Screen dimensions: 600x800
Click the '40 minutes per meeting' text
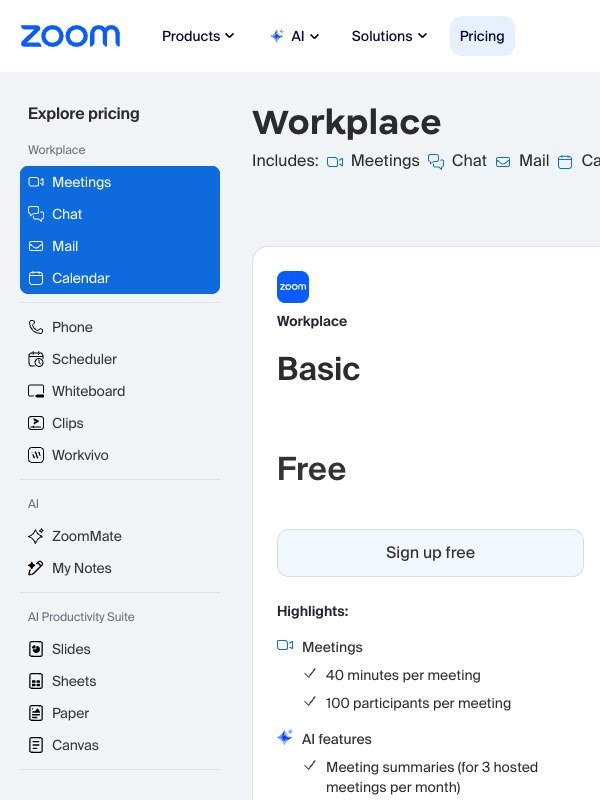(403, 675)
